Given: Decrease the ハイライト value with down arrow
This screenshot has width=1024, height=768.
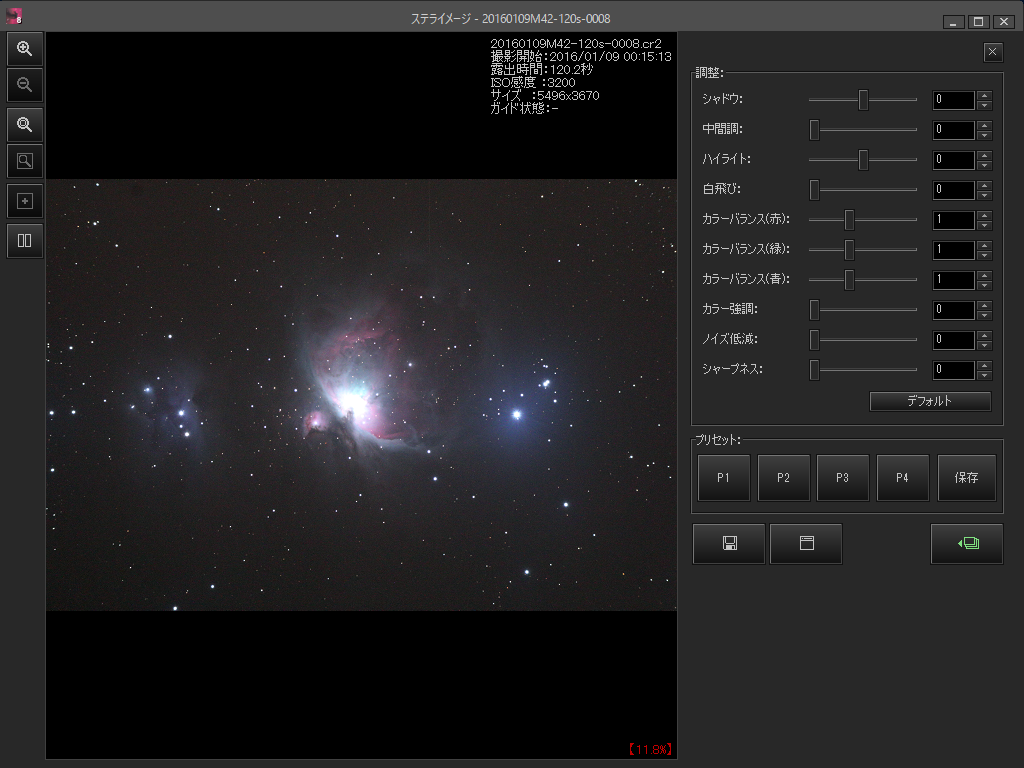Looking at the screenshot, I should click(x=984, y=165).
